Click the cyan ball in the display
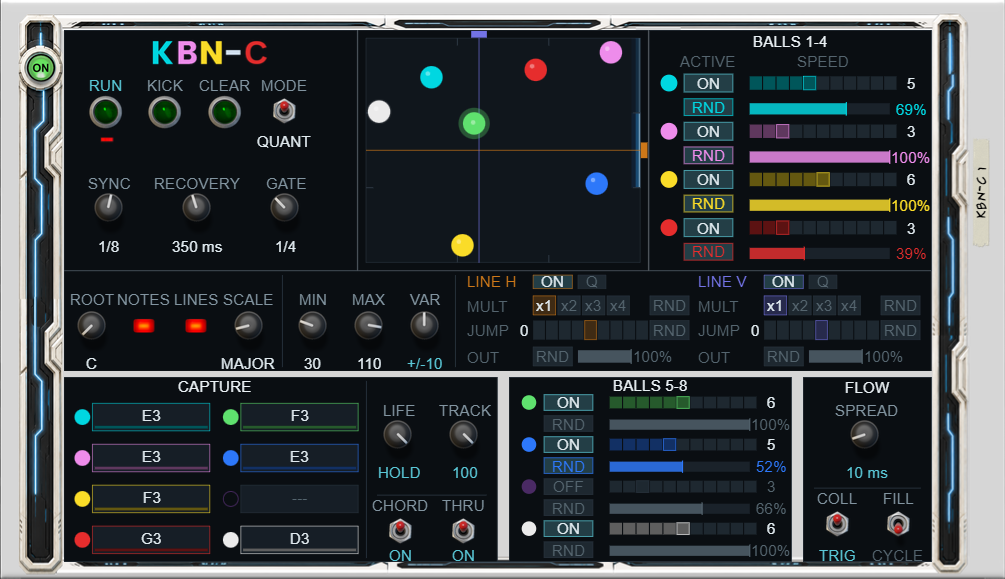Viewport: 1005px width, 579px height. coord(431,77)
